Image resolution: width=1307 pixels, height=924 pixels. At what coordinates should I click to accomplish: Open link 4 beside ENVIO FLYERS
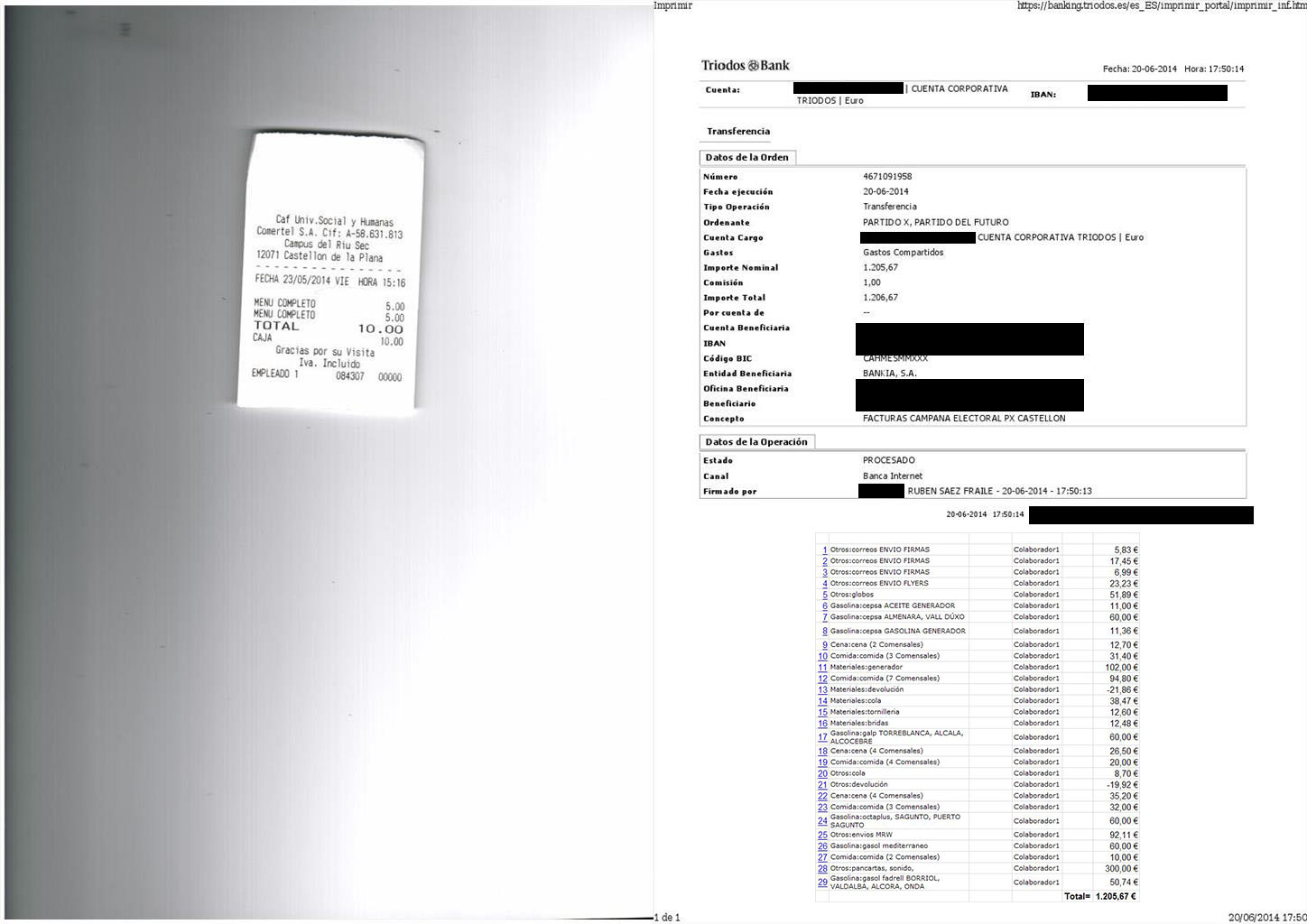824,584
